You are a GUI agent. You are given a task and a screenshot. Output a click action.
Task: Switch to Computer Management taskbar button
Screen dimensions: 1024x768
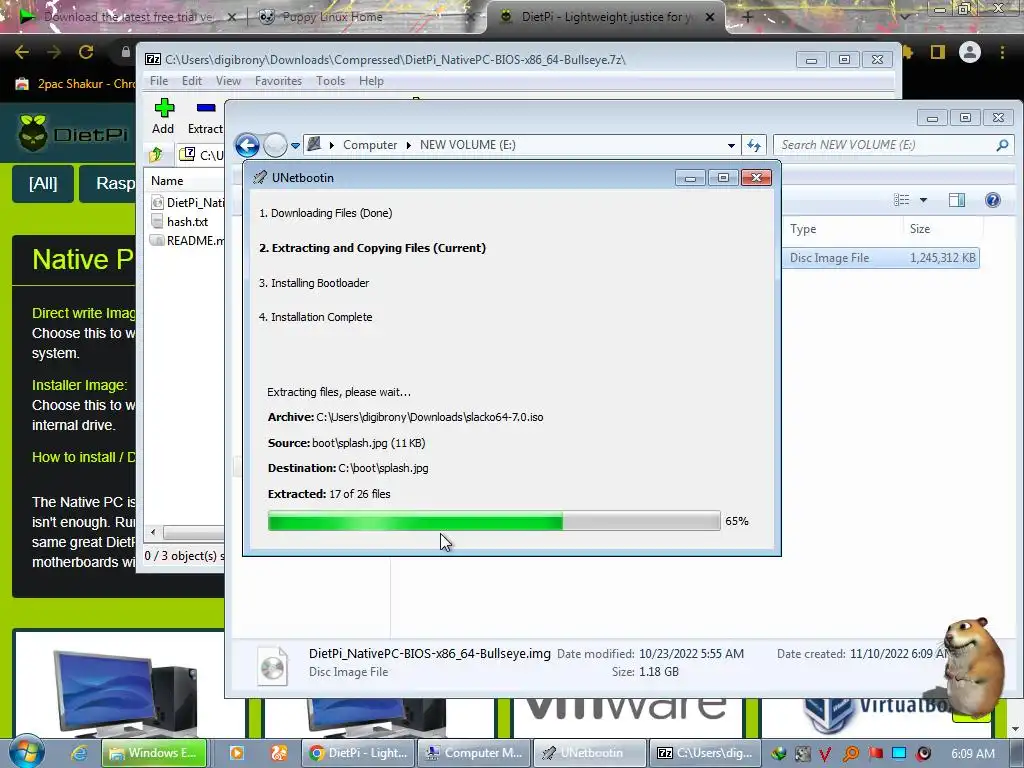pos(474,753)
